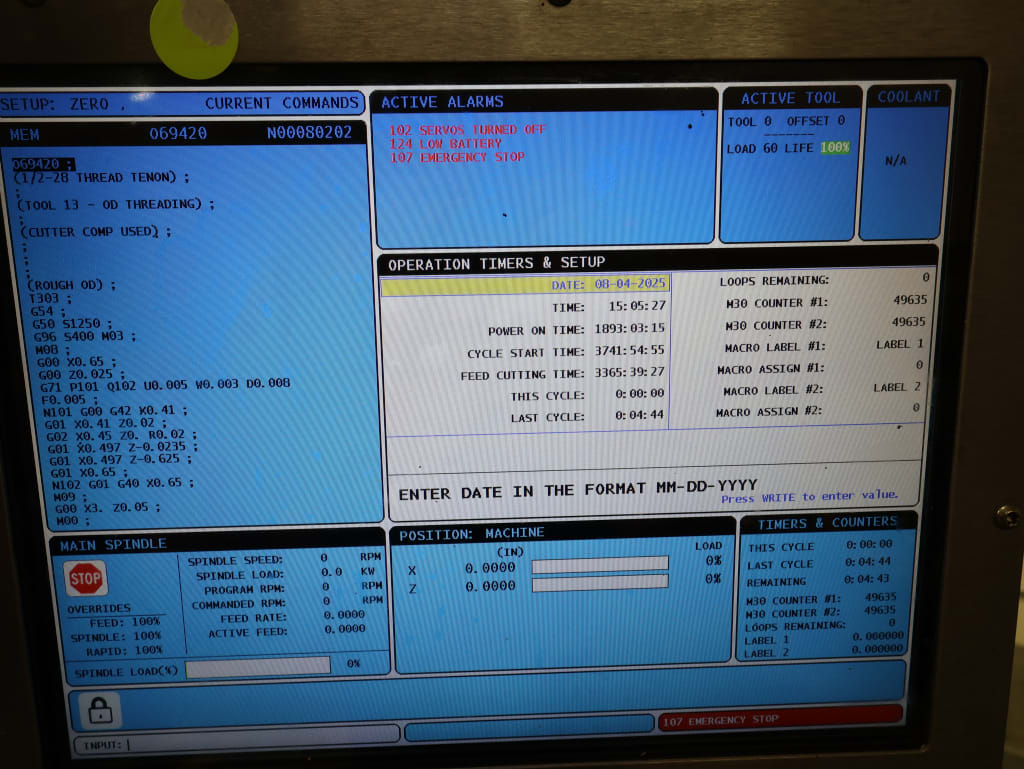
Task: Select the LOOPS REMAINING row in setup
Action: pos(824,279)
